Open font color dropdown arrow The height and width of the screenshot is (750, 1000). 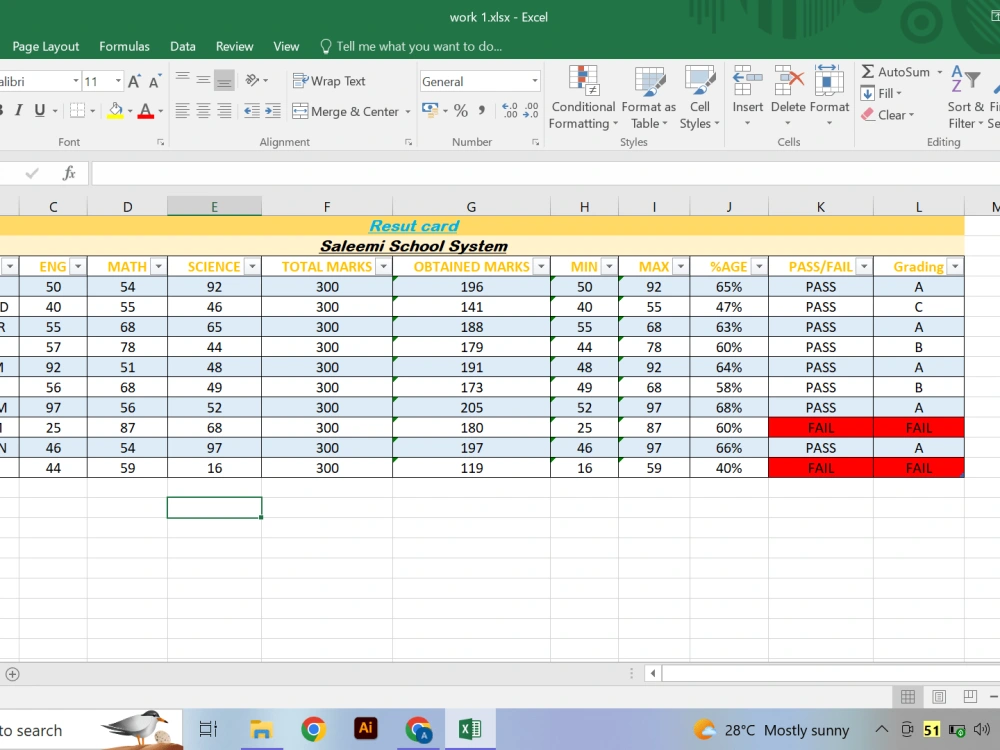pos(161,111)
